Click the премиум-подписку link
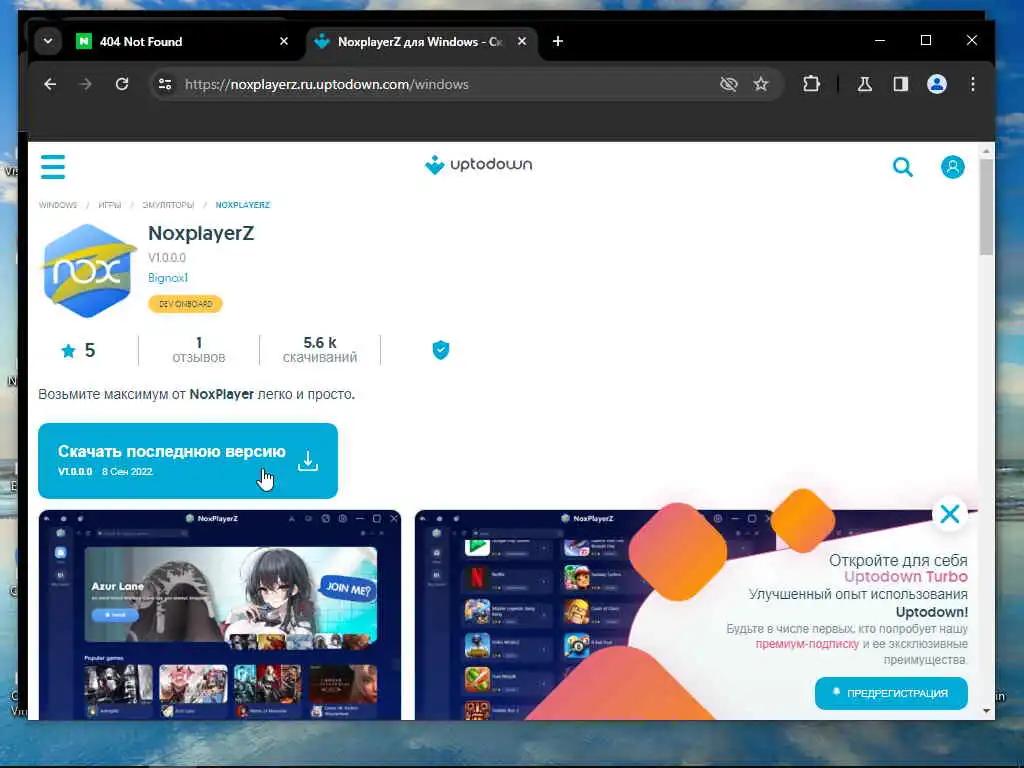The width and height of the screenshot is (1024, 768). tap(807, 644)
